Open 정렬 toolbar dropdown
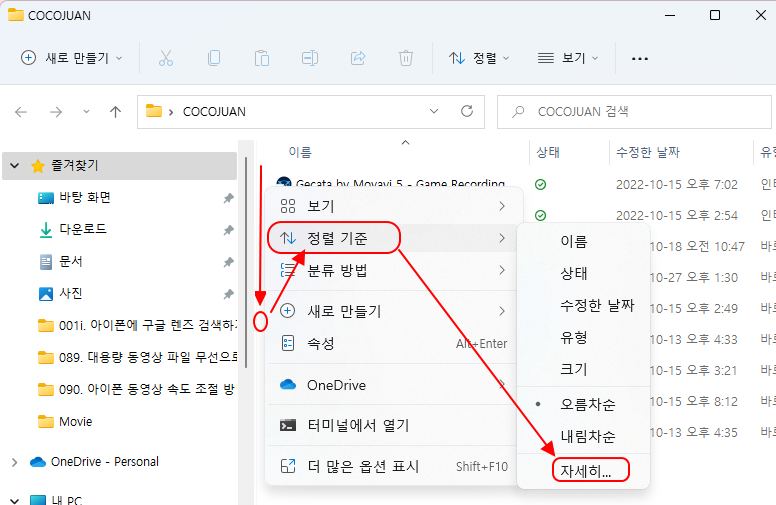 479,58
